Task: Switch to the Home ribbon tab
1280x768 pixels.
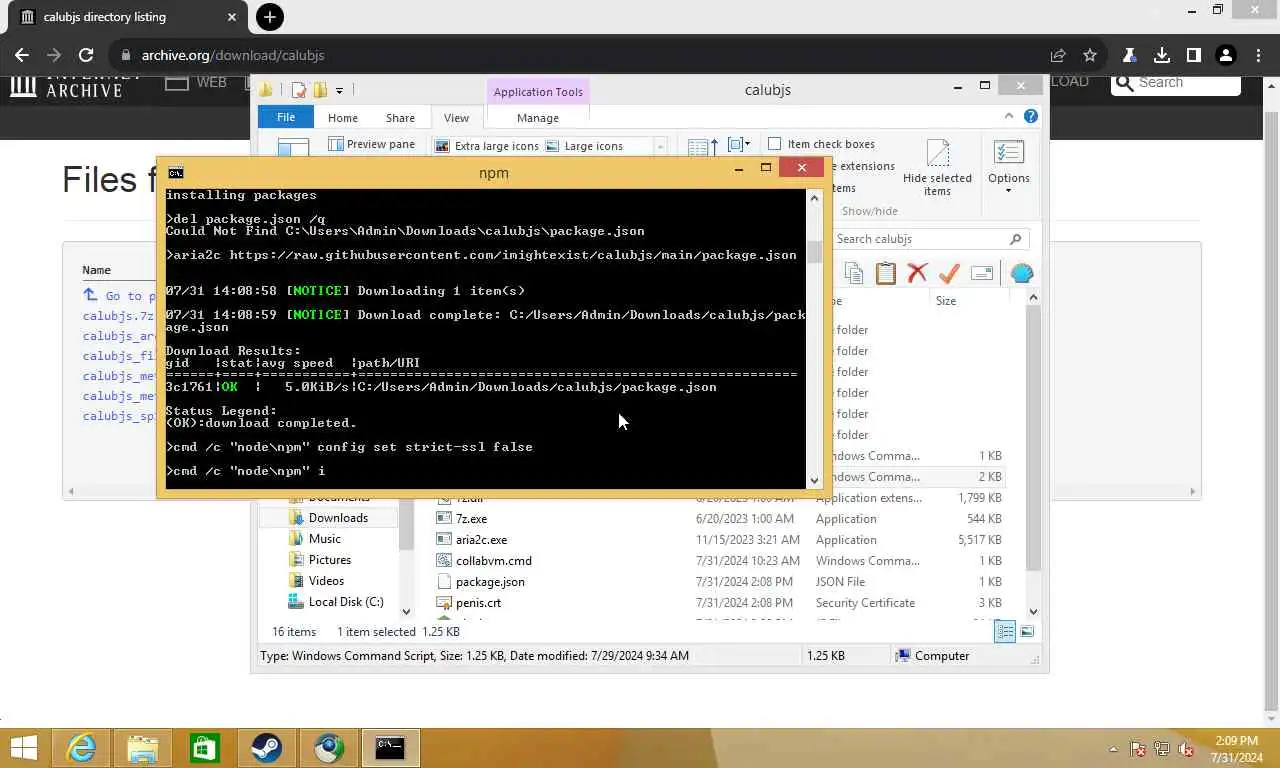Action: tap(343, 118)
